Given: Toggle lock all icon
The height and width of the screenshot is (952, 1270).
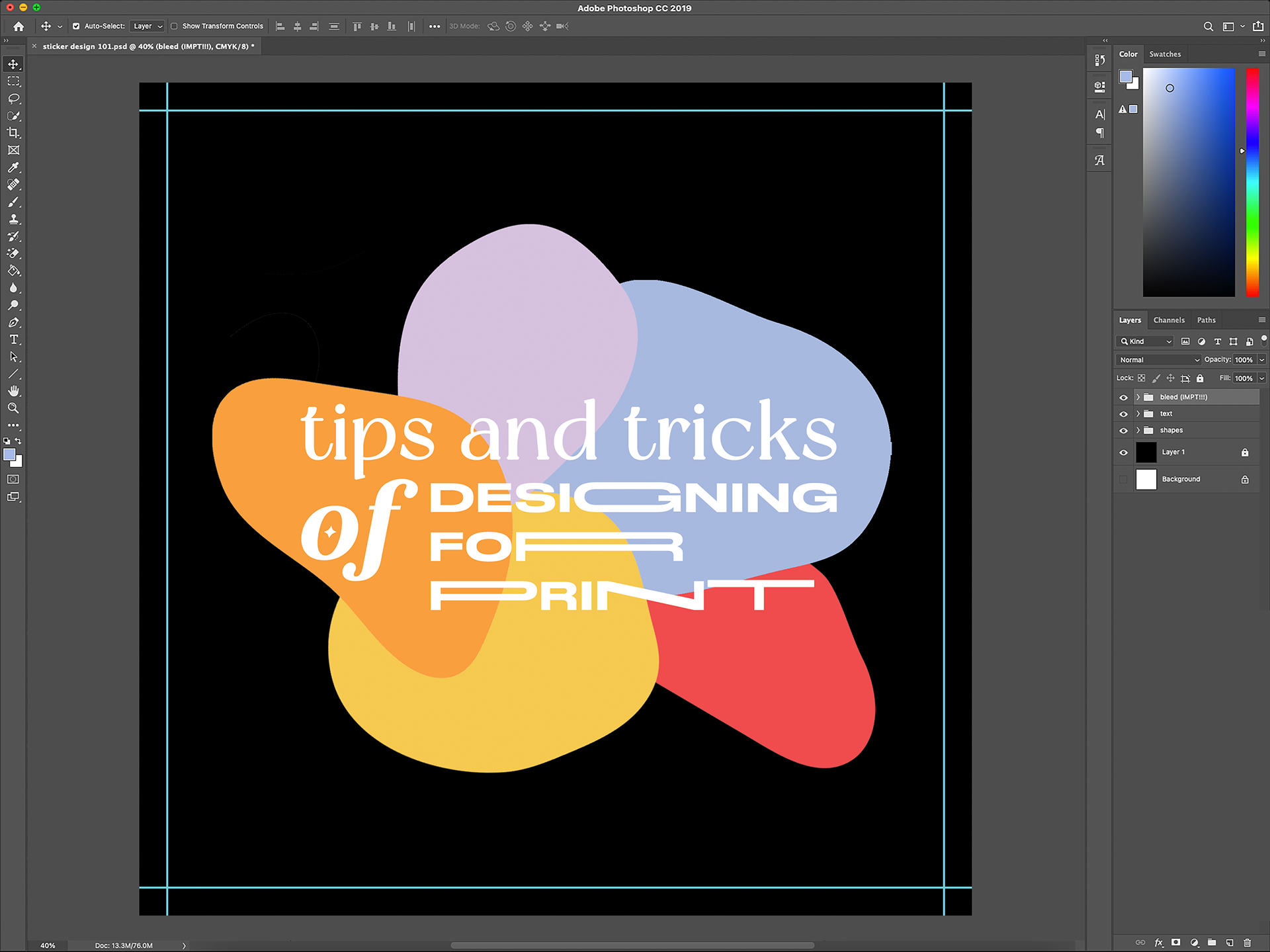Looking at the screenshot, I should pyautogui.click(x=1200, y=378).
